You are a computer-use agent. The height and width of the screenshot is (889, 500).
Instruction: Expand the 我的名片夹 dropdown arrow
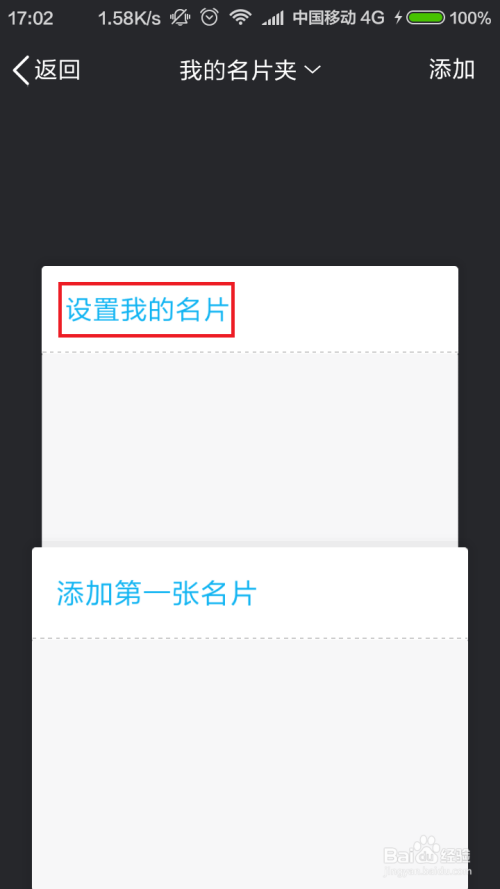[x=312, y=70]
